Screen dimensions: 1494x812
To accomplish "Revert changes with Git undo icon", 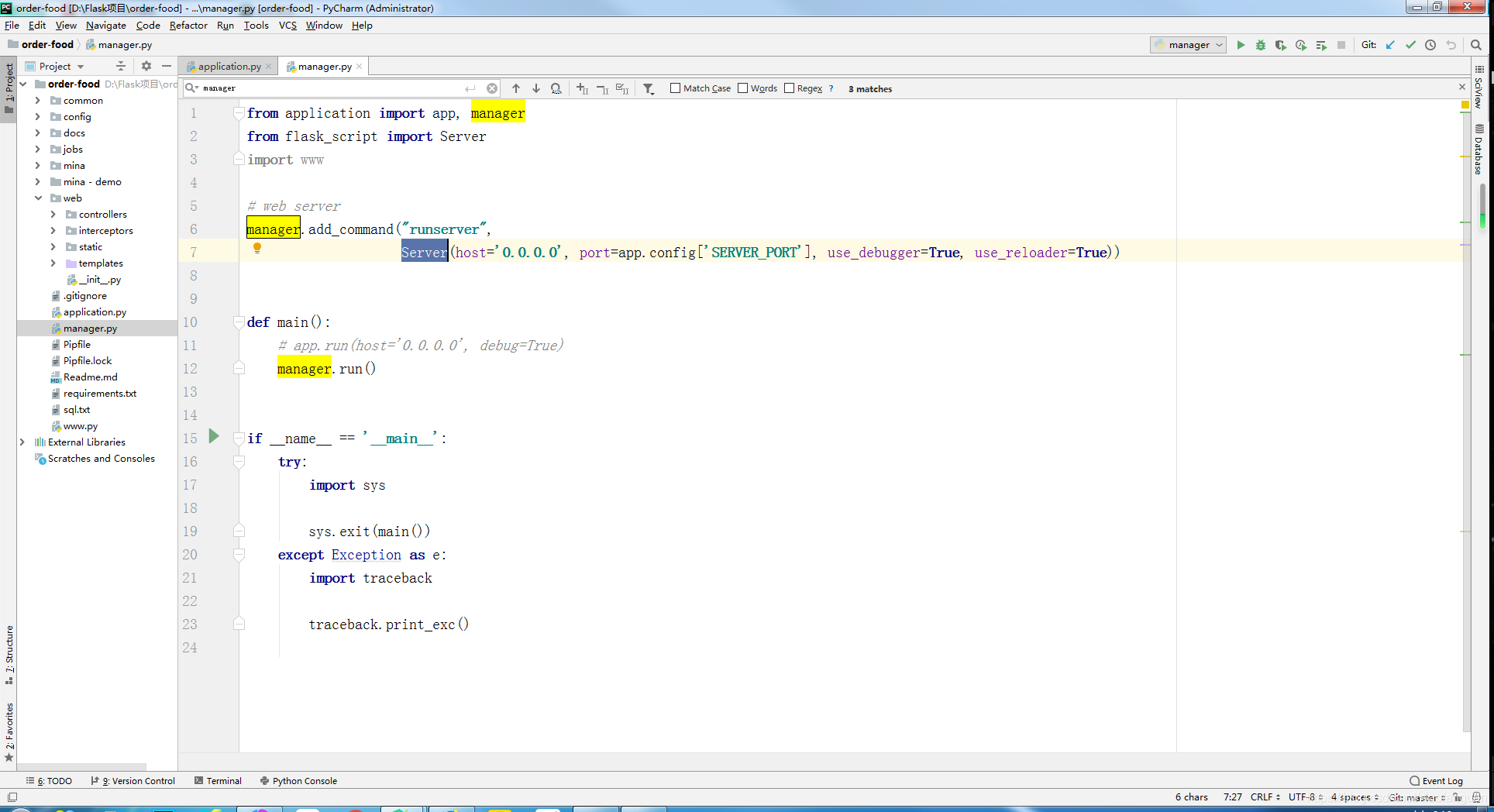I will 1451,45.
